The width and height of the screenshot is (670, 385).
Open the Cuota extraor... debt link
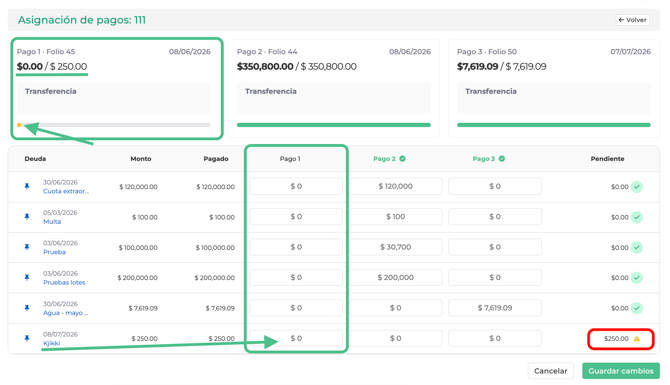click(x=66, y=191)
